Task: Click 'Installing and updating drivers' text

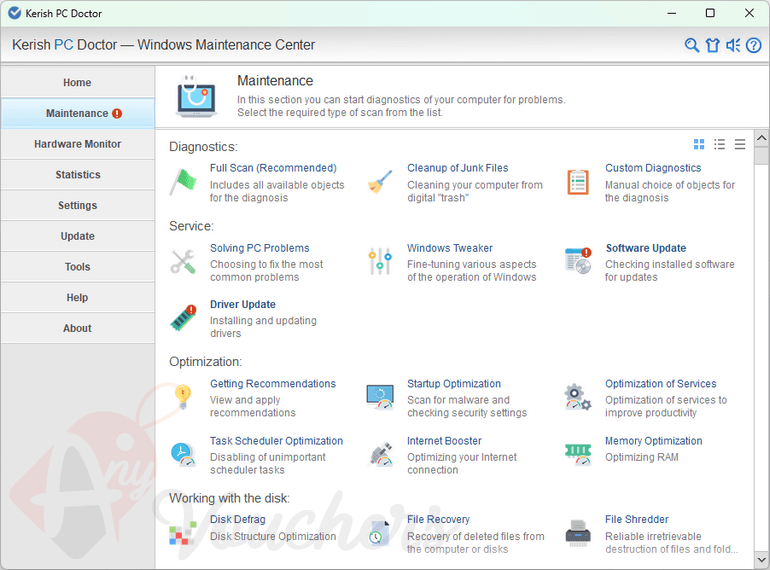Action: (x=263, y=327)
